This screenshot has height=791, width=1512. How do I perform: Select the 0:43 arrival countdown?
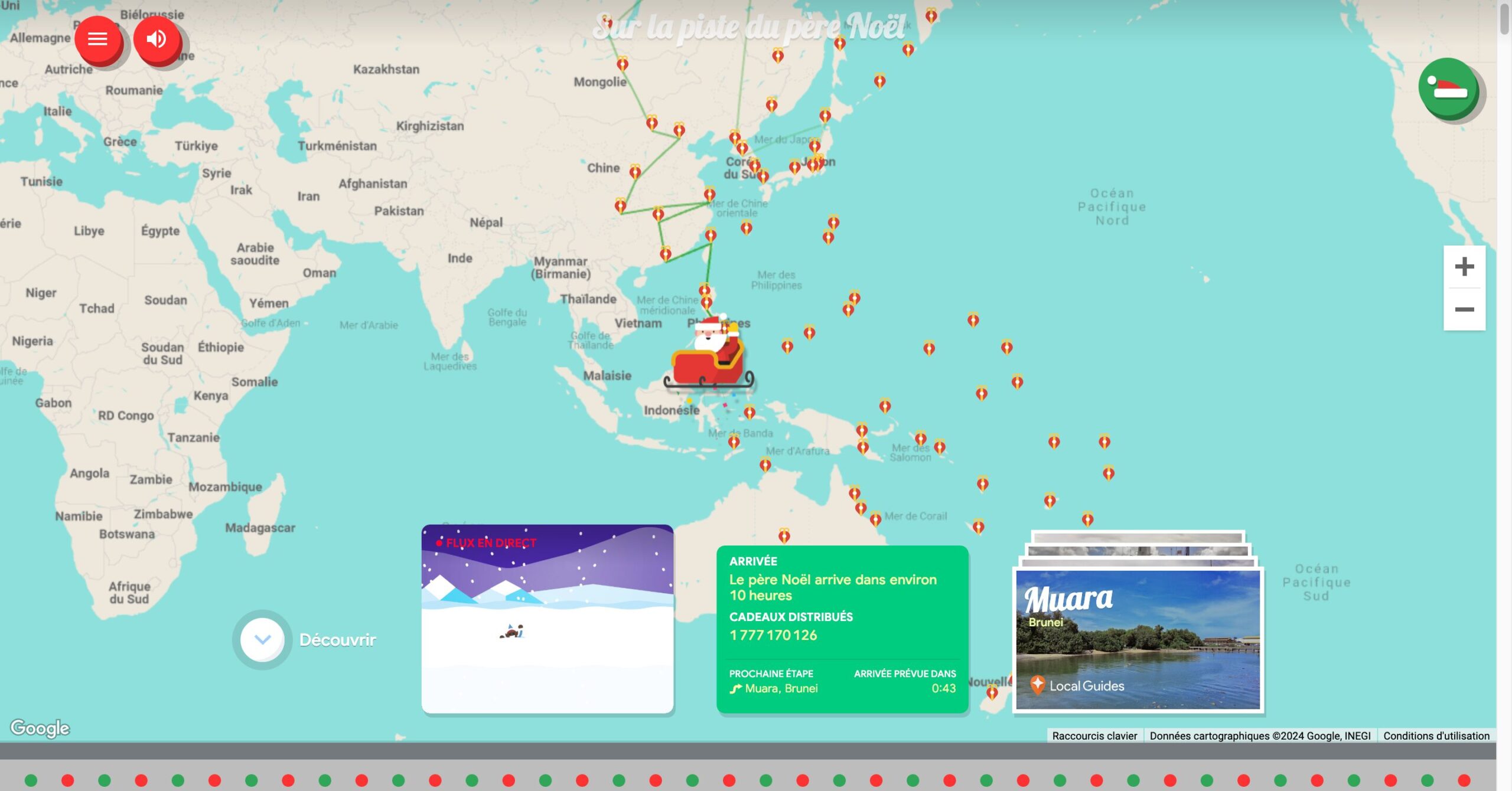[x=943, y=688]
